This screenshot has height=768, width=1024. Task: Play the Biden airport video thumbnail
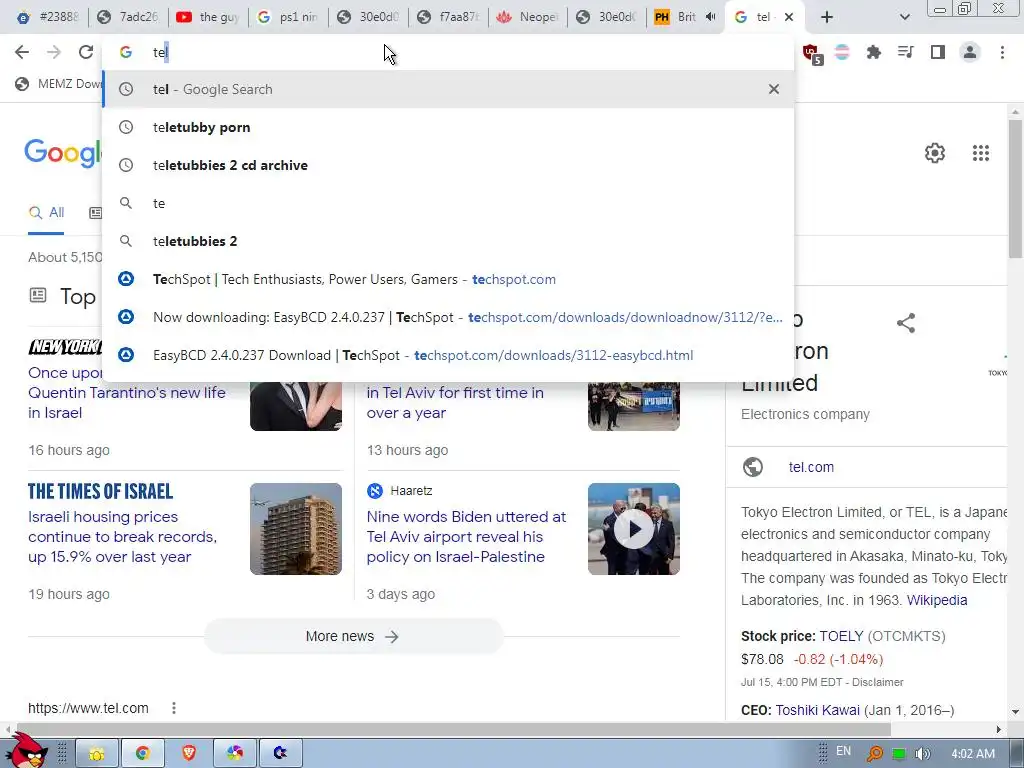[633, 529]
